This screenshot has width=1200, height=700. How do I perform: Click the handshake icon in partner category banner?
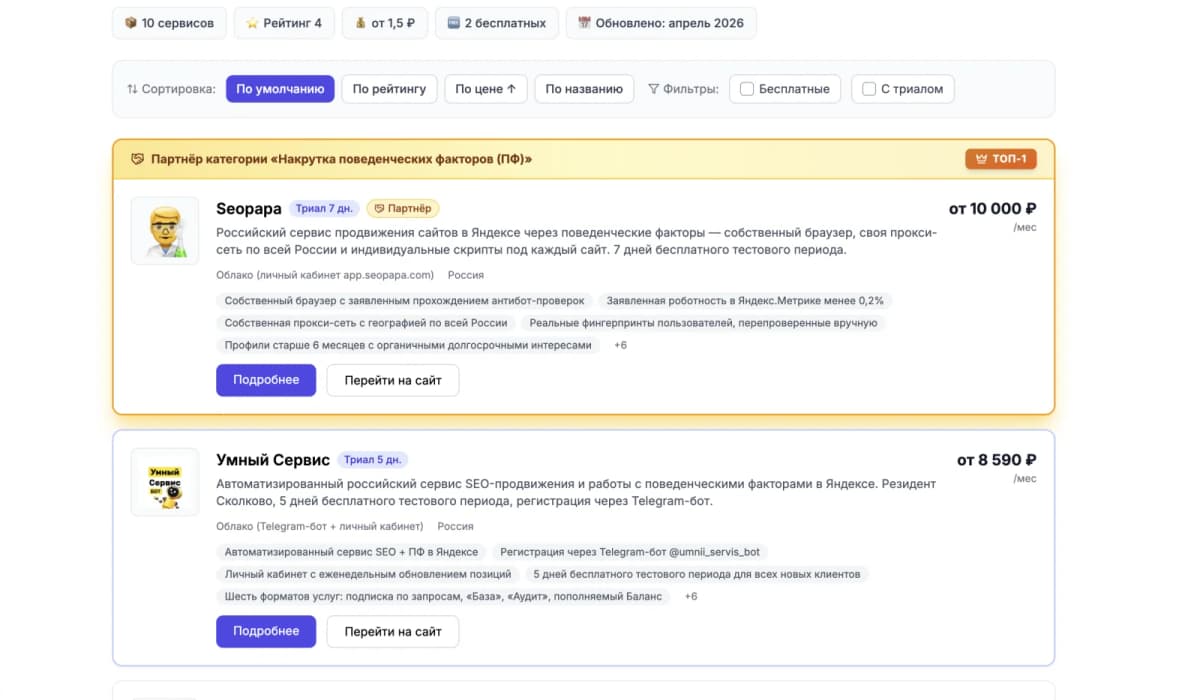138,159
